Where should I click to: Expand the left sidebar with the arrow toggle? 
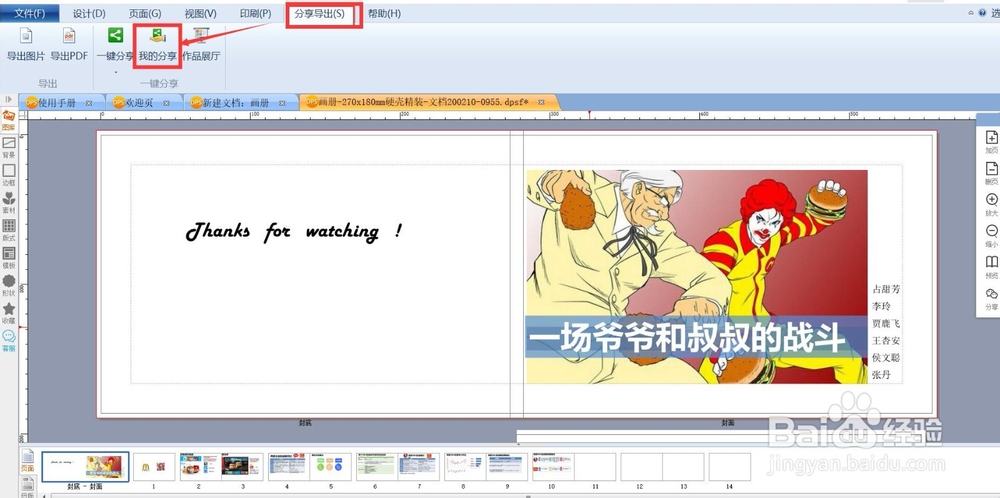click(x=8, y=99)
